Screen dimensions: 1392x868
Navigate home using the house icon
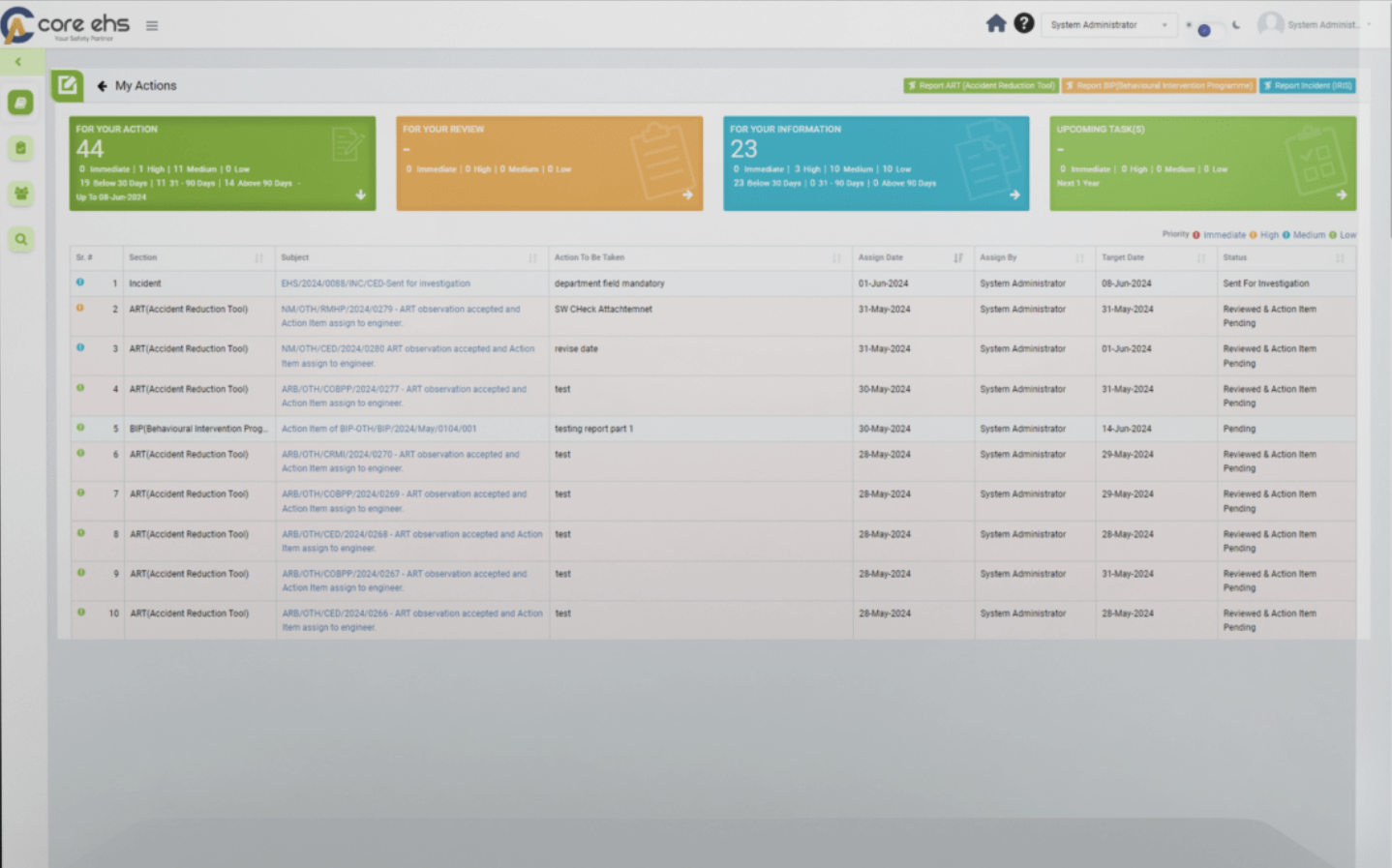(996, 22)
